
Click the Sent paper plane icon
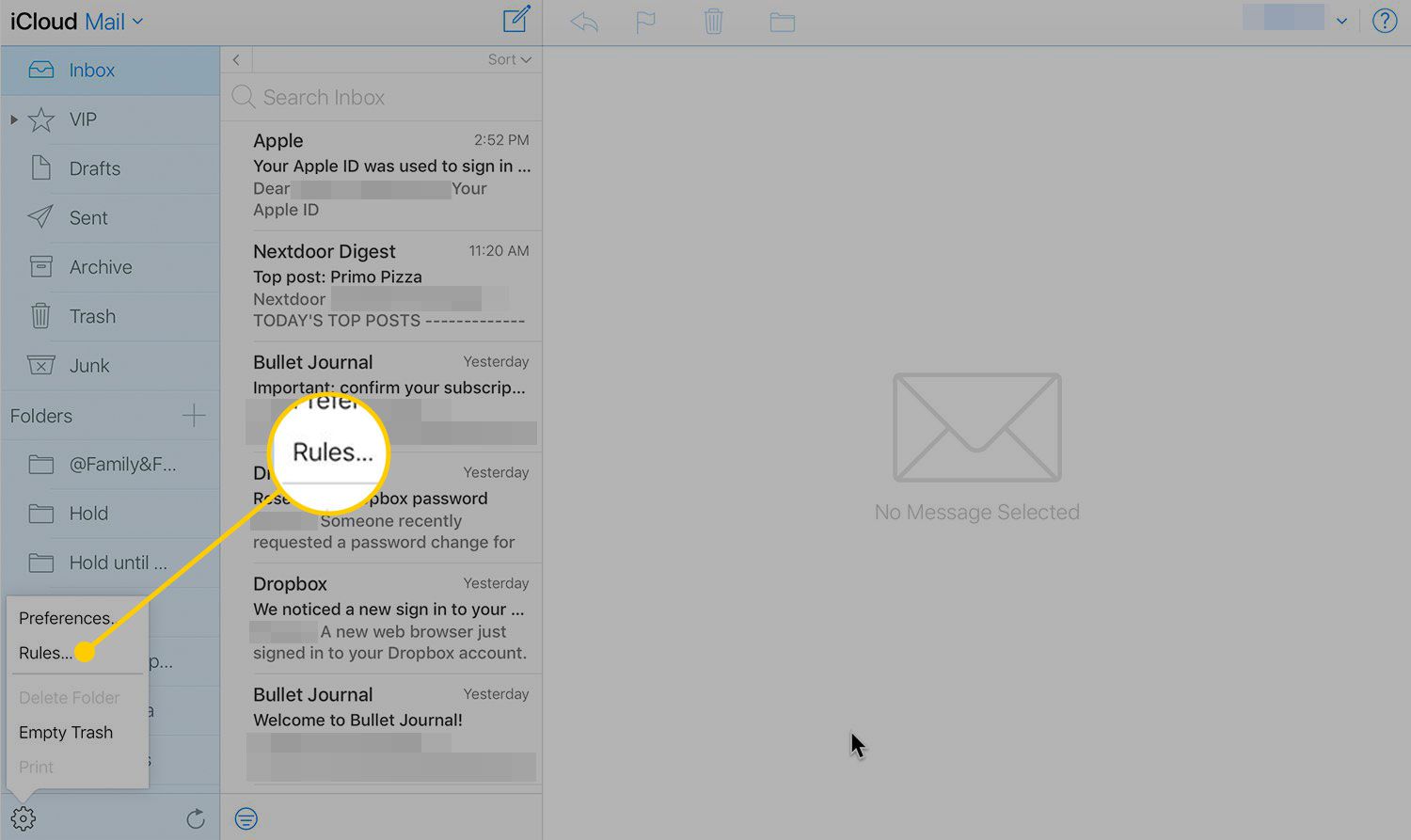click(x=40, y=217)
